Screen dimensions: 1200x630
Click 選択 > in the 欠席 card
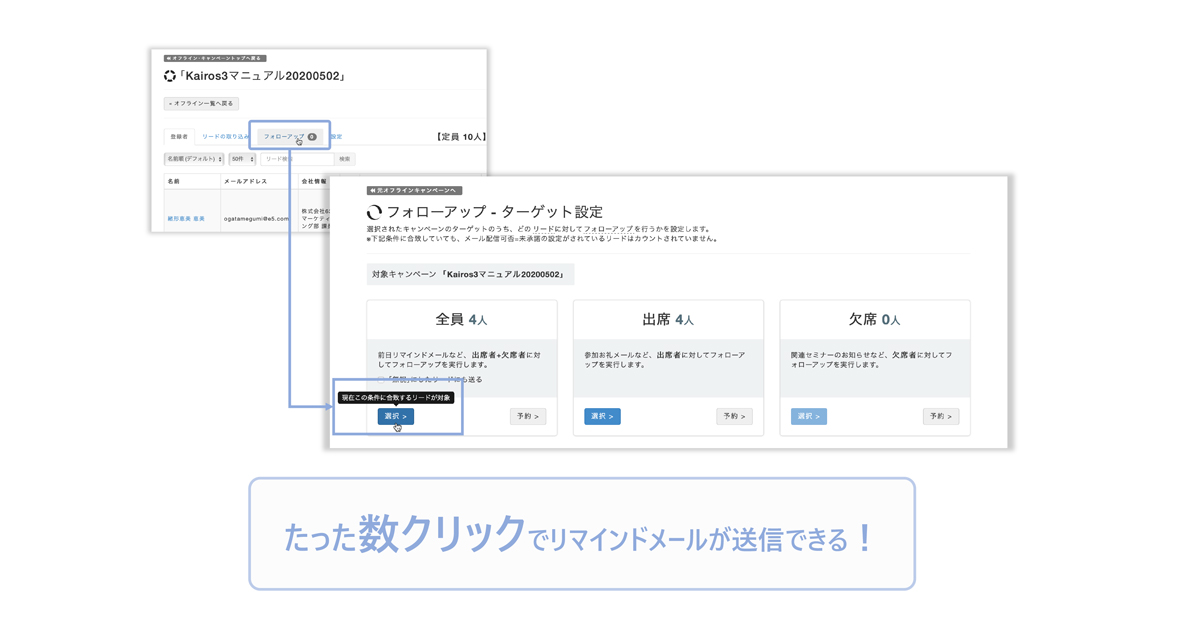(809, 416)
